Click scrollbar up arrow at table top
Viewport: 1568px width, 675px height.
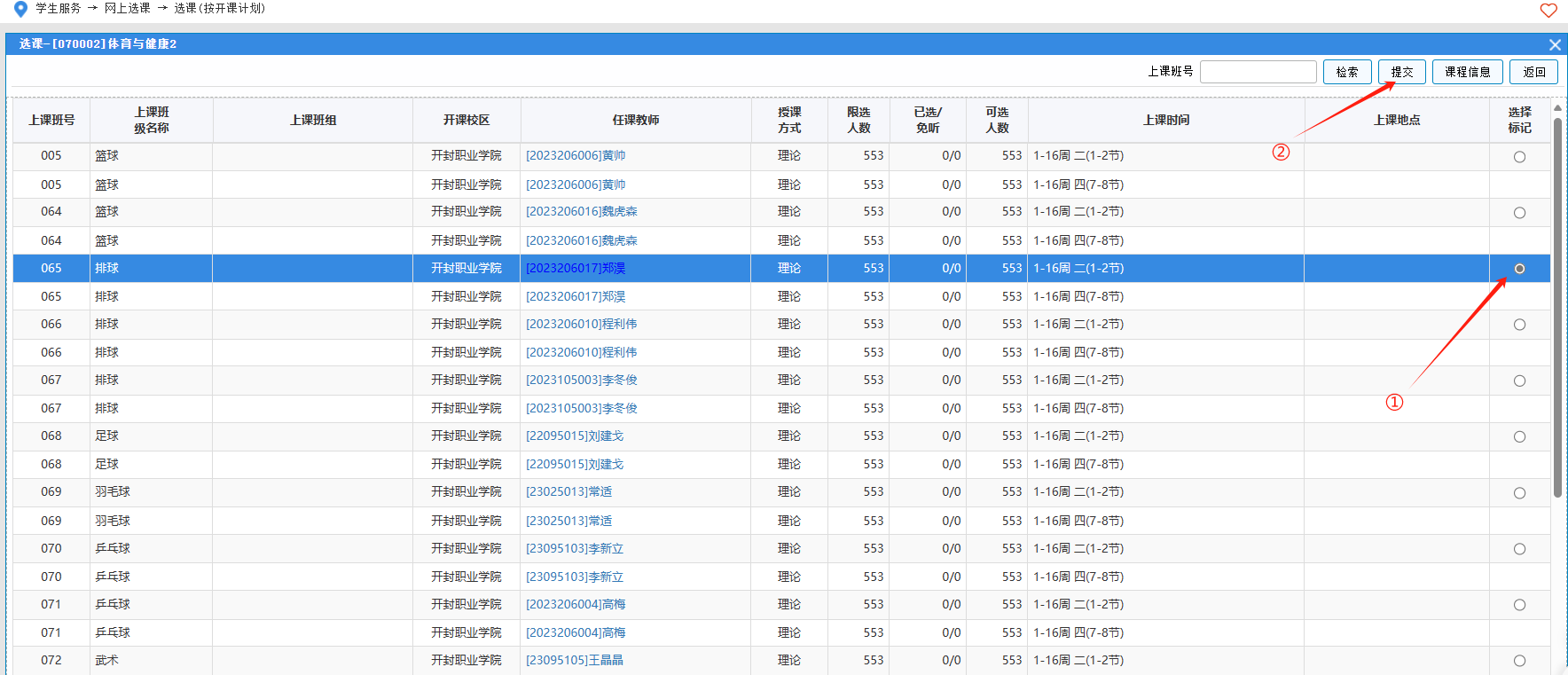[x=1557, y=108]
